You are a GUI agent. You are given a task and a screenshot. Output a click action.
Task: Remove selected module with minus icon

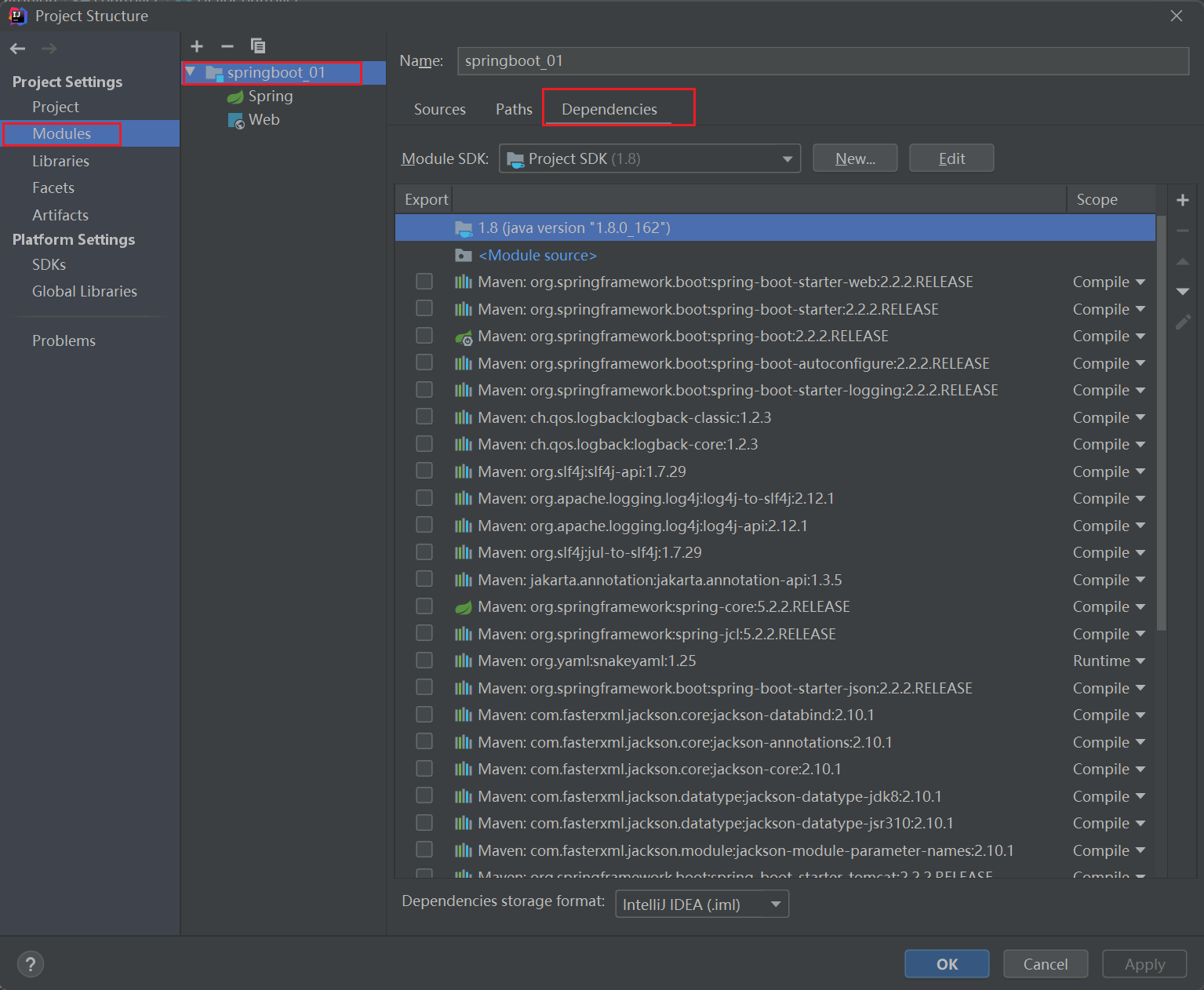point(227,46)
